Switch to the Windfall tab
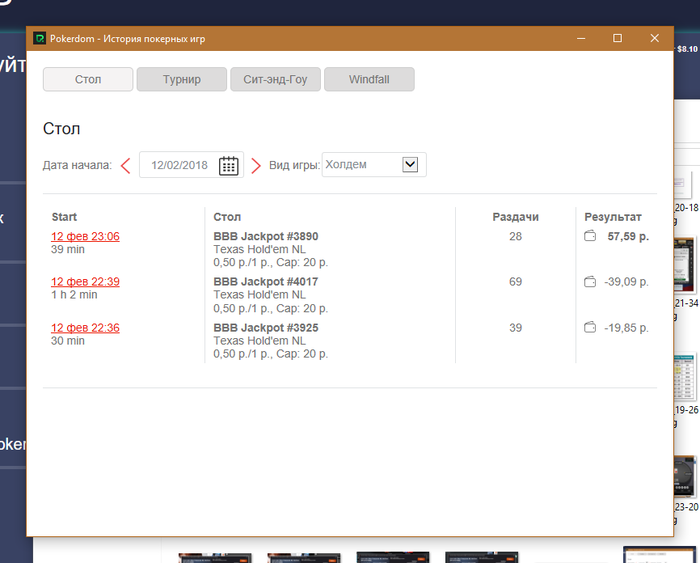 (x=369, y=79)
